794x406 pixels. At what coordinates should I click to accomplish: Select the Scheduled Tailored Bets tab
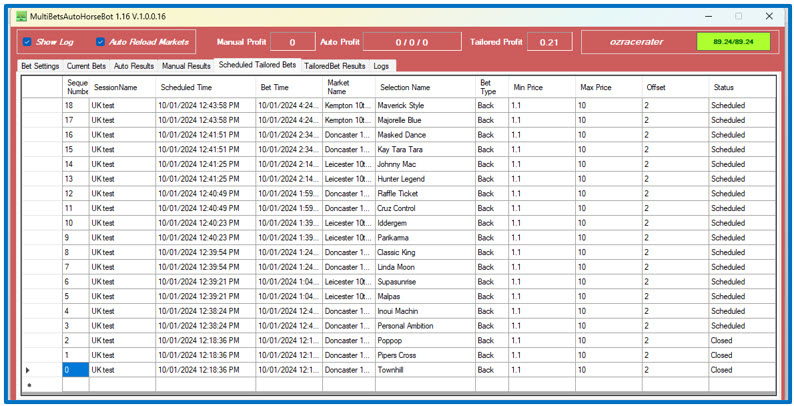click(x=257, y=65)
